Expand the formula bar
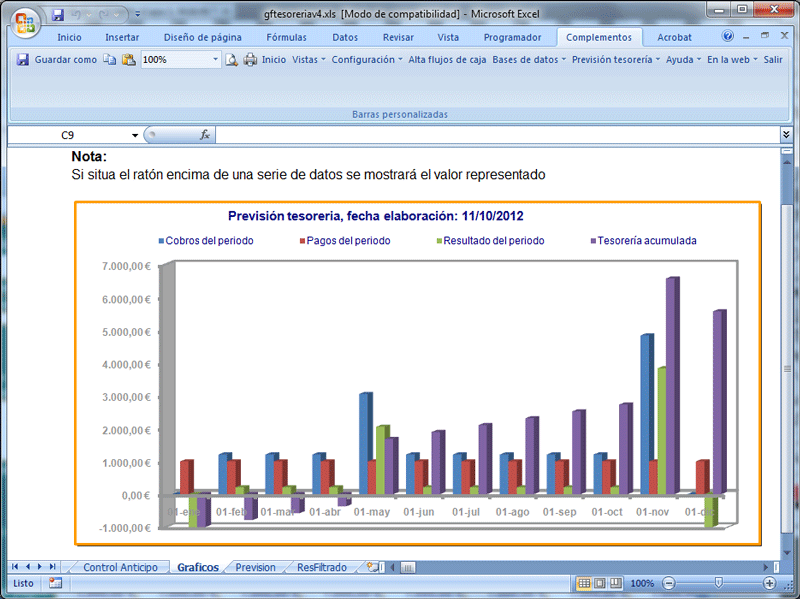This screenshot has width=800, height=599. coord(786,135)
